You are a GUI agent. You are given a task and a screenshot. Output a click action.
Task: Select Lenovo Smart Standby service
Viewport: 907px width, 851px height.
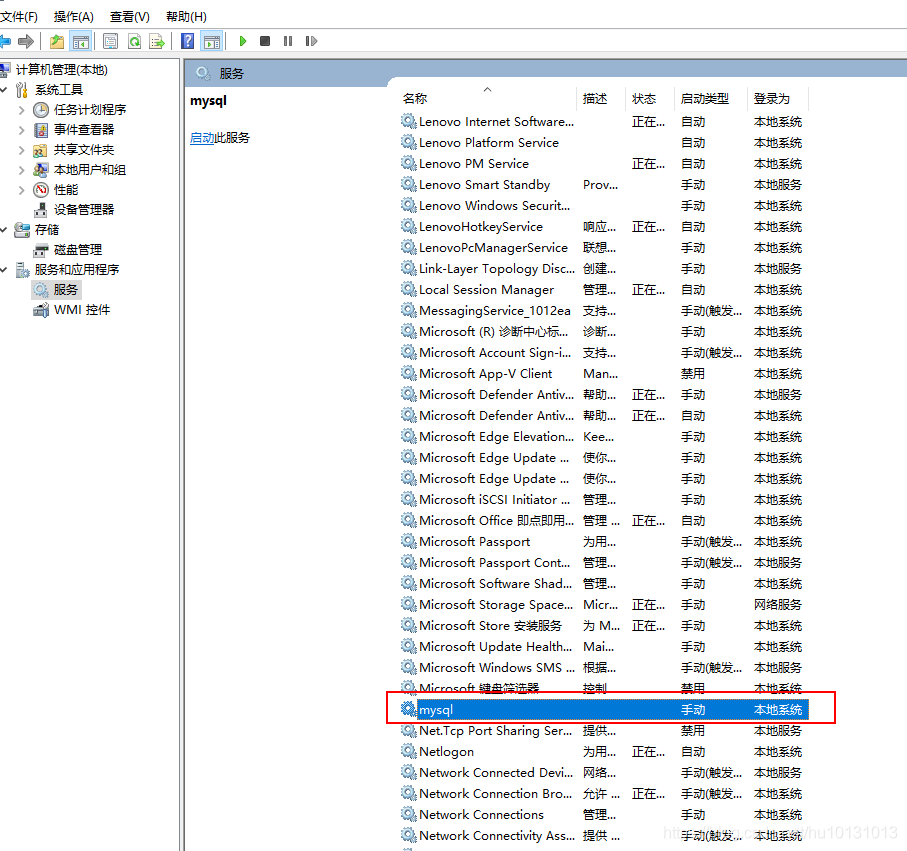(602, 185)
